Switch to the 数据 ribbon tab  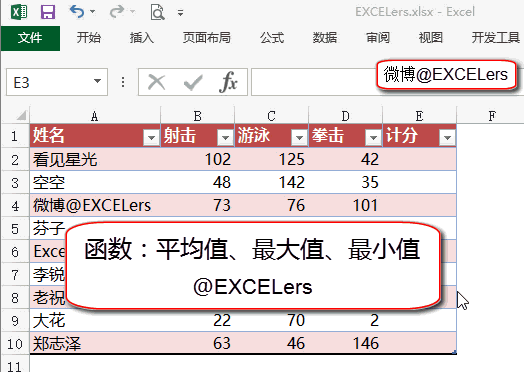[325, 38]
